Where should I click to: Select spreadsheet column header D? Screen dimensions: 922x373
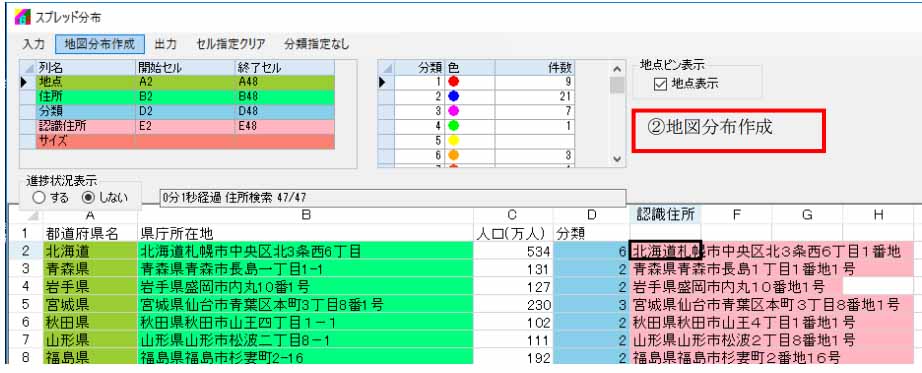tap(591, 215)
